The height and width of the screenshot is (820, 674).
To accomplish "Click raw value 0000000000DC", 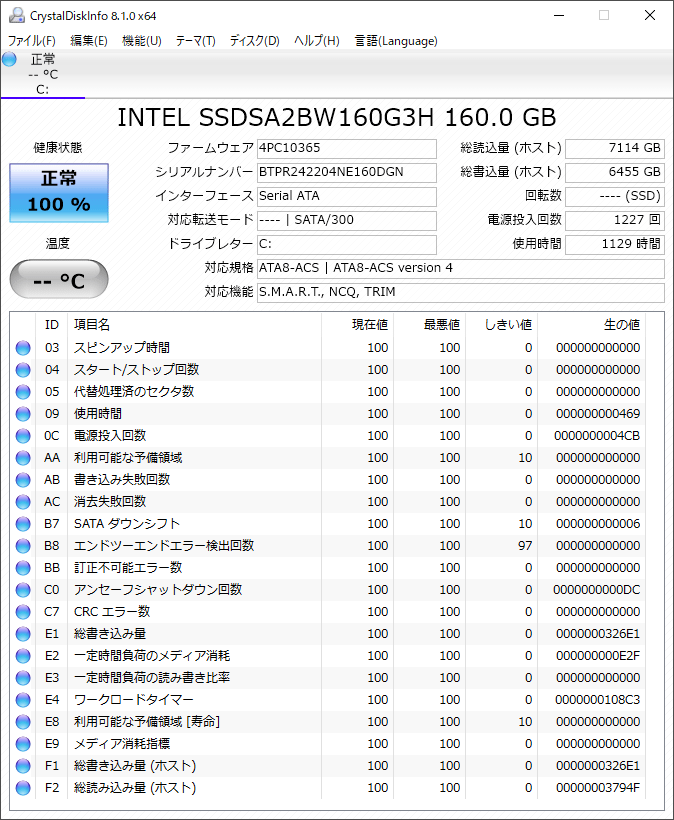I will coord(597,589).
